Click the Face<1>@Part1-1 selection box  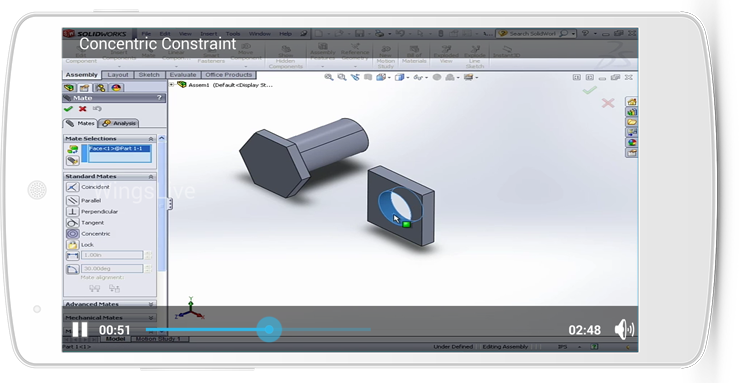pyautogui.click(x=120, y=154)
